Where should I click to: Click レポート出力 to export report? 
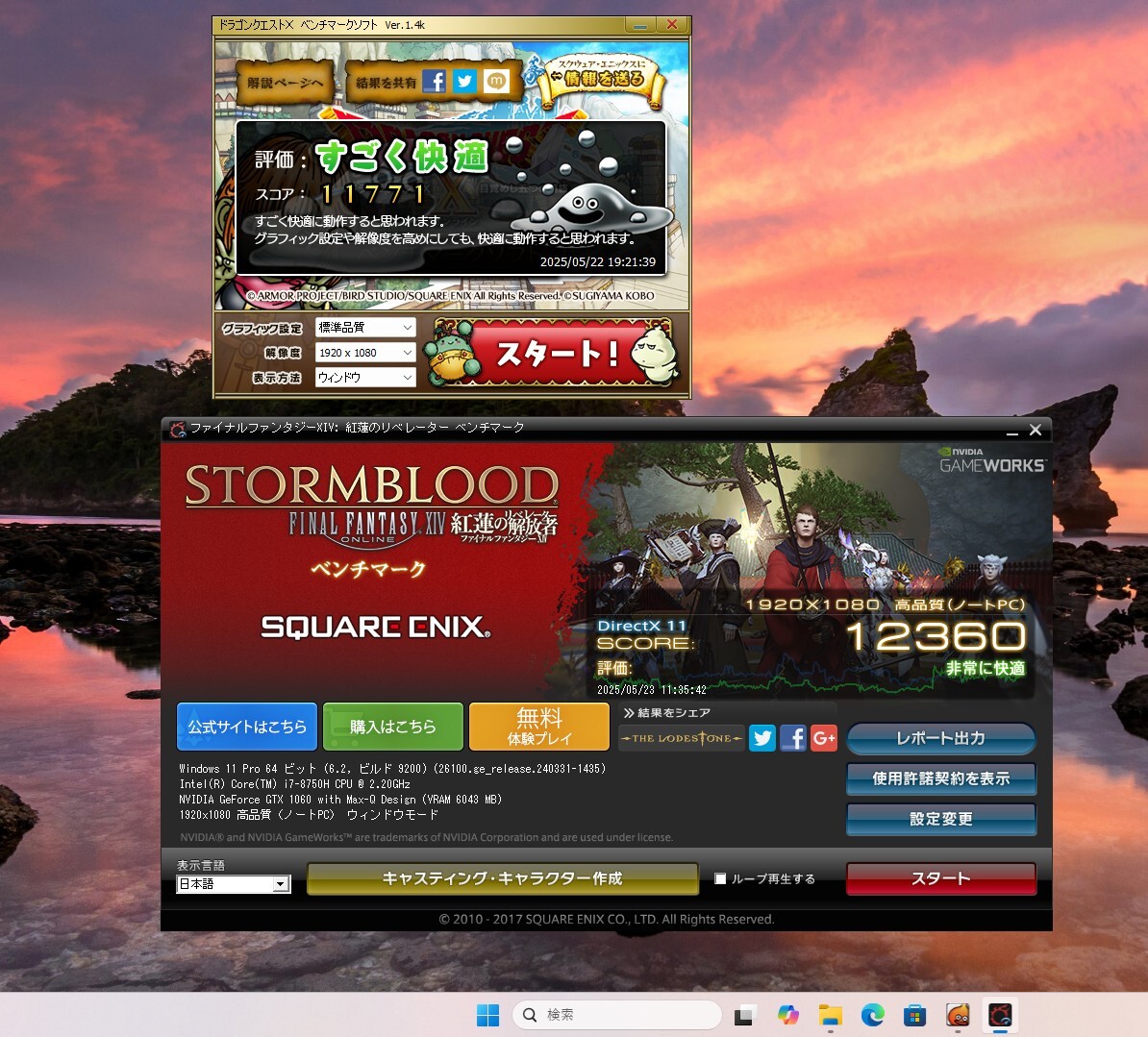tap(941, 738)
